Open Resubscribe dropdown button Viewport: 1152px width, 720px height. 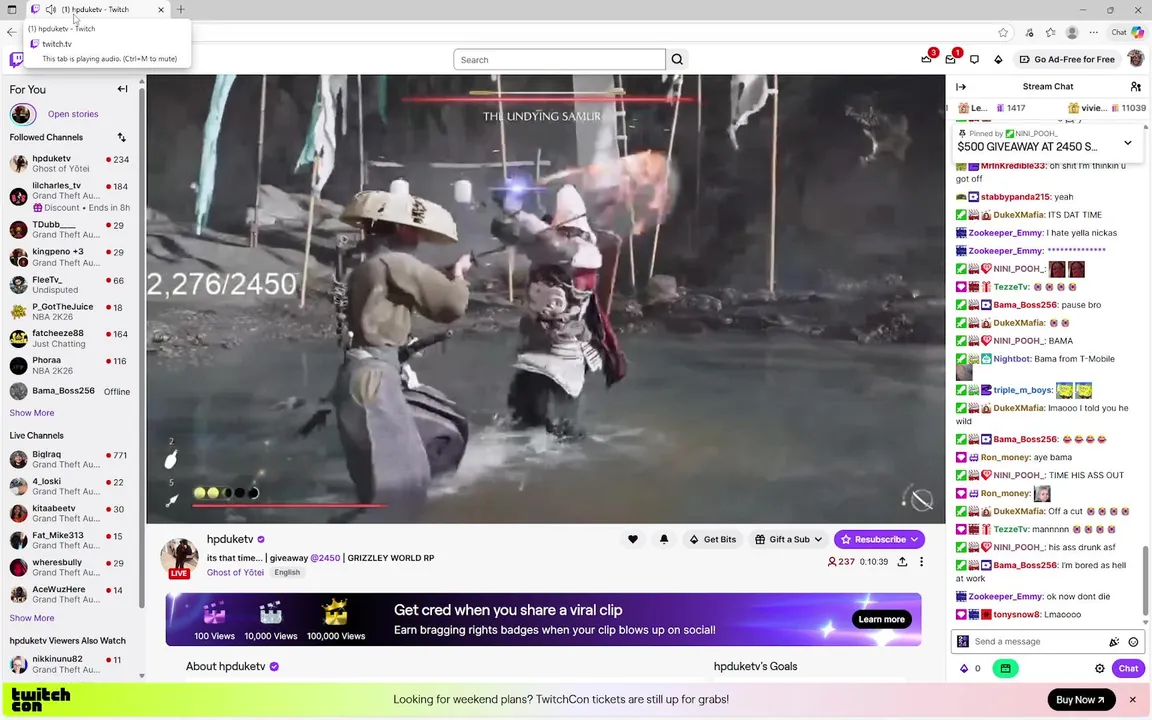pyautogui.click(x=879, y=539)
